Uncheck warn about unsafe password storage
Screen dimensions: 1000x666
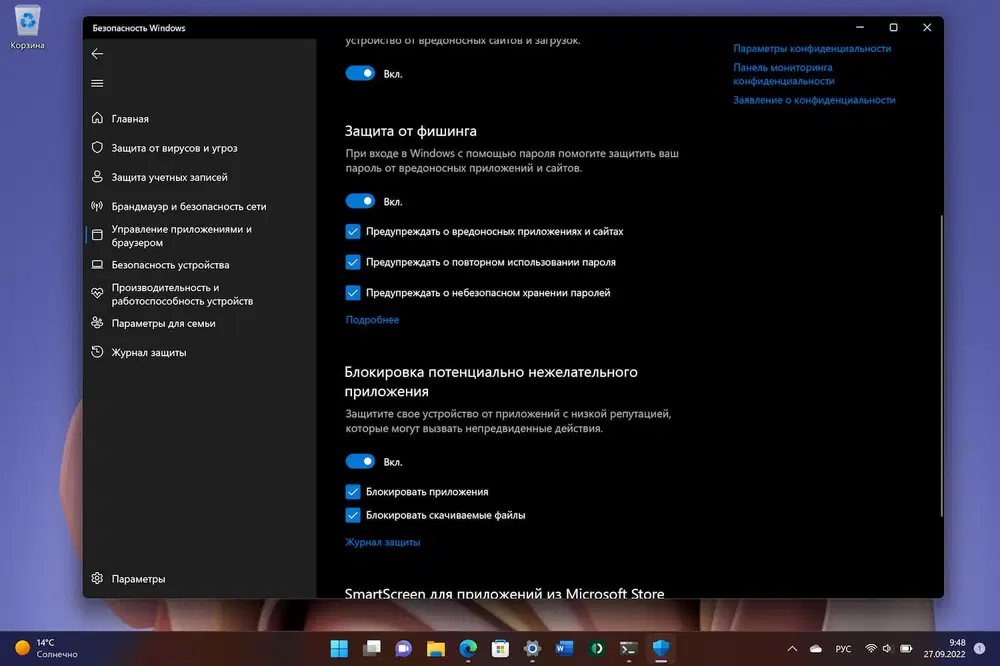tap(353, 293)
